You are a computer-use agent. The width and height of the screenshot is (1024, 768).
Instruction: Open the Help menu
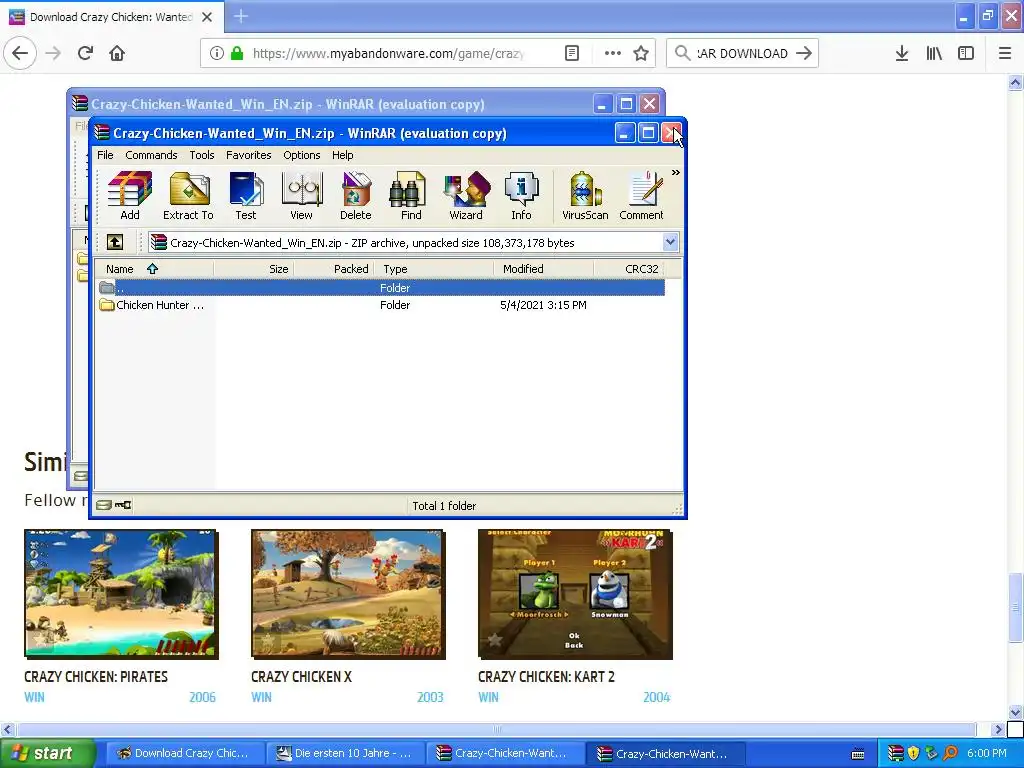coord(342,155)
